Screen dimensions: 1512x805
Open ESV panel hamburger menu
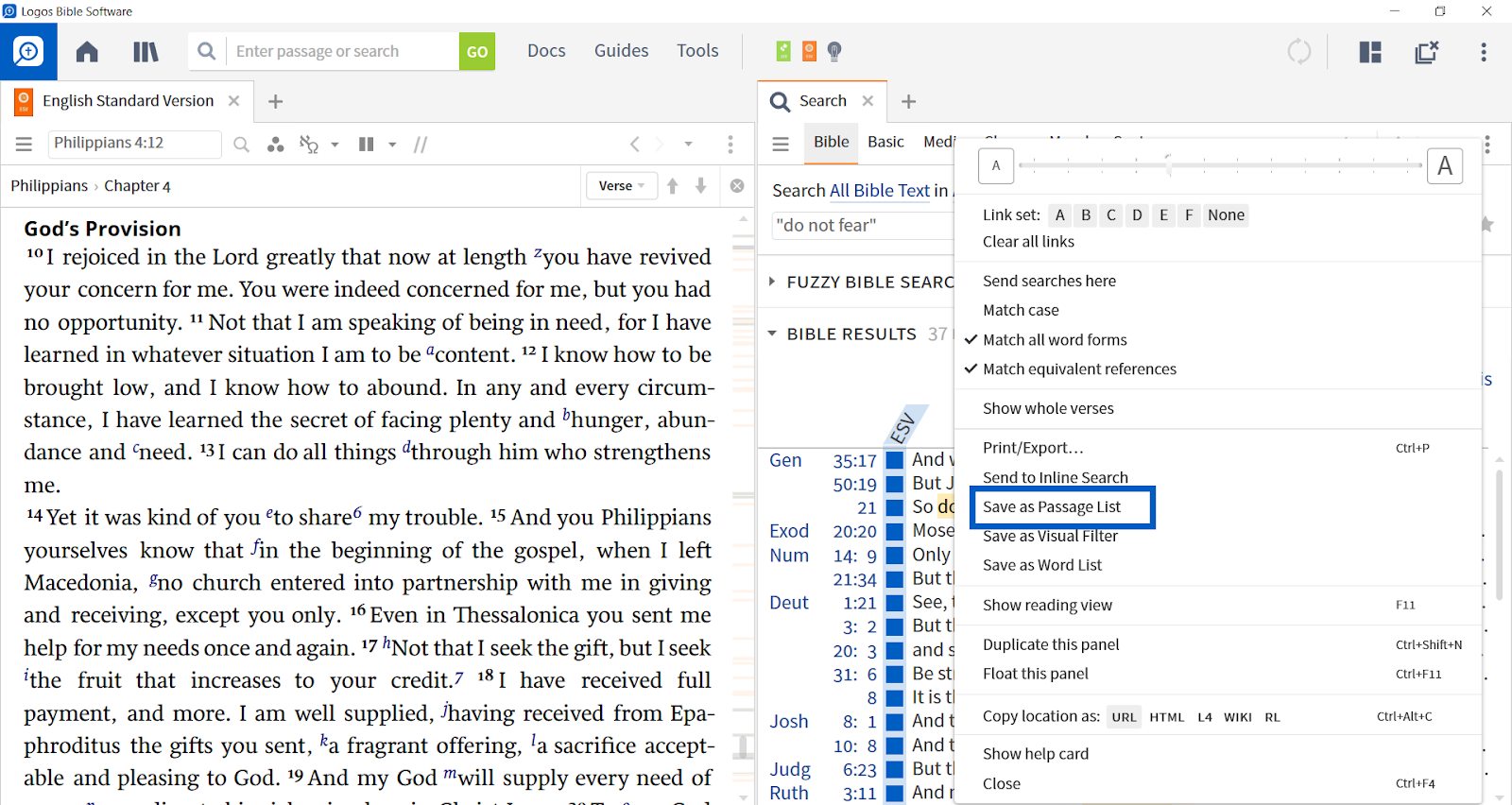coord(24,144)
